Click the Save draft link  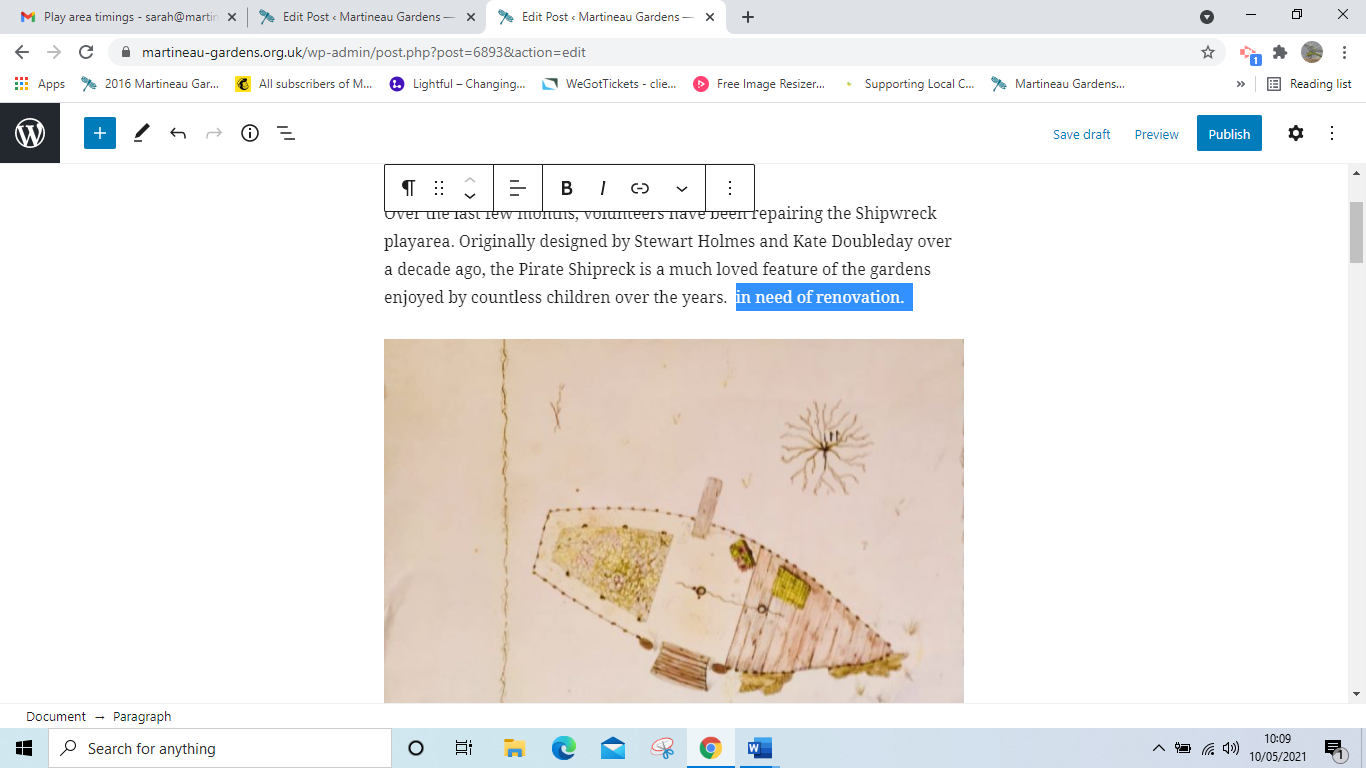click(x=1081, y=134)
